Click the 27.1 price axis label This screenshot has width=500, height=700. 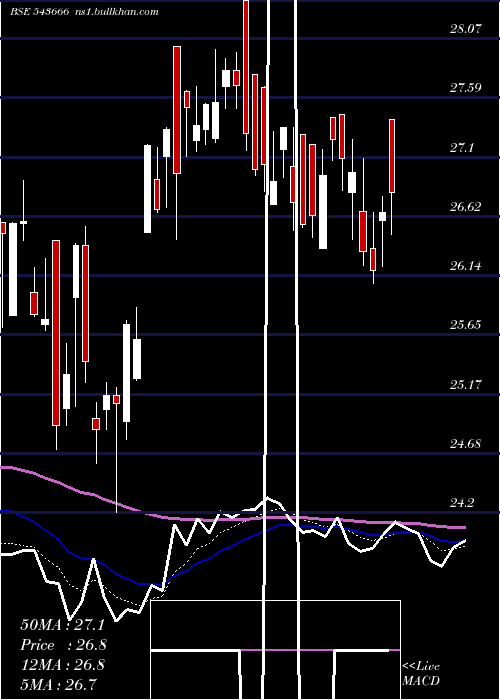(x=462, y=147)
